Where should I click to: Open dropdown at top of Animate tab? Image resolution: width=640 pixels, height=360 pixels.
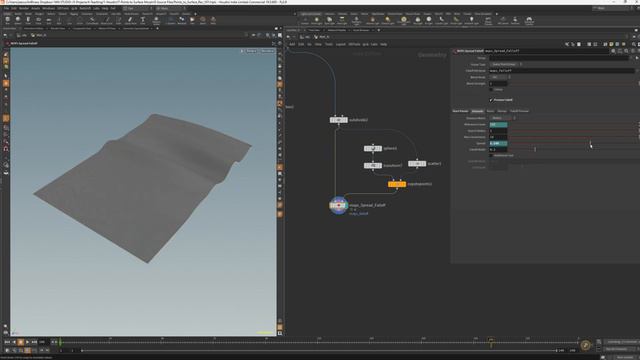pos(502,118)
